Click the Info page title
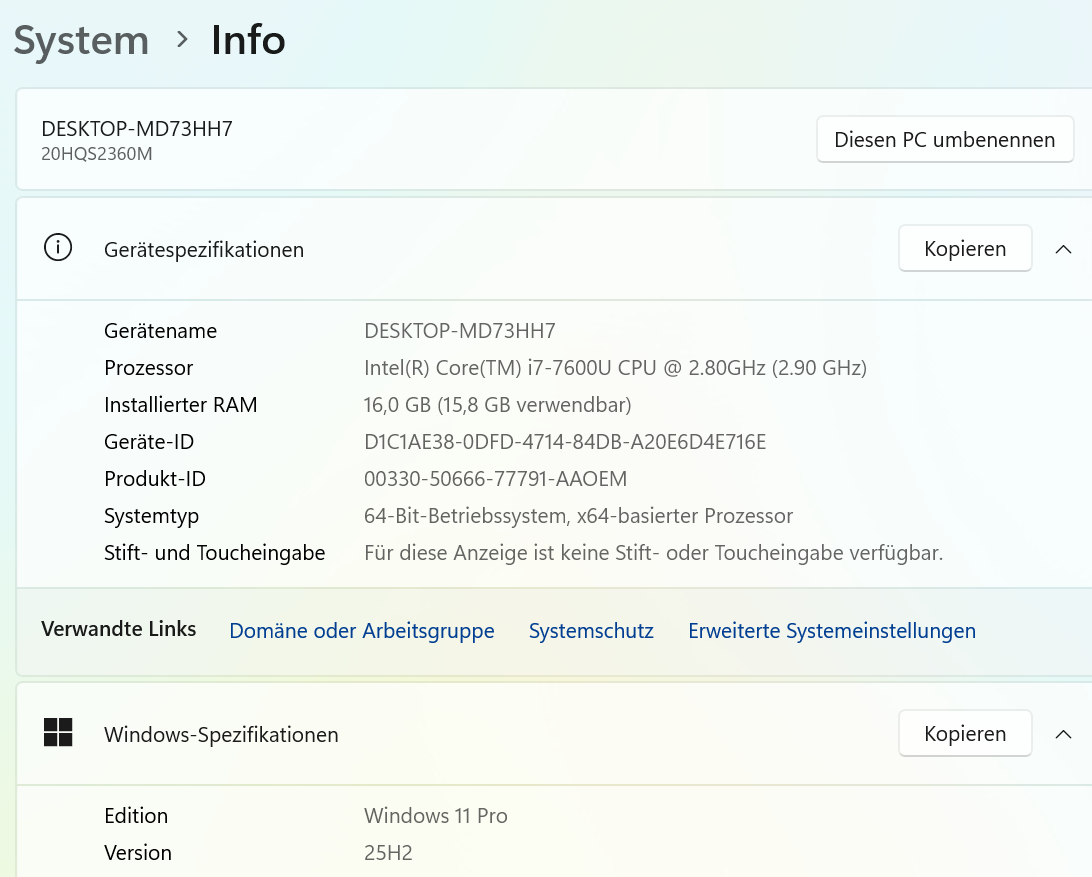 click(248, 40)
